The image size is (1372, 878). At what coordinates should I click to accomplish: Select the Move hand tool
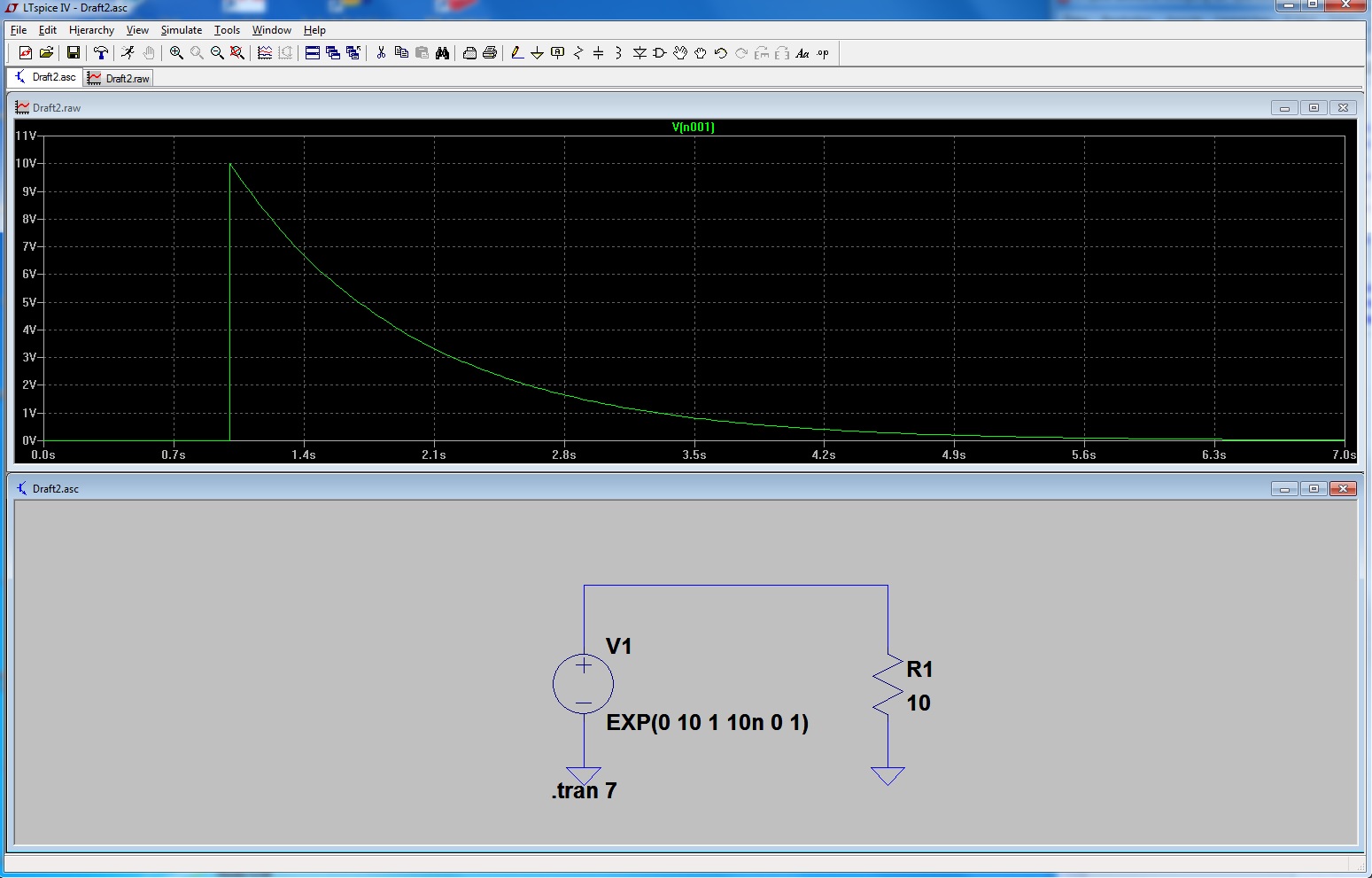[x=680, y=53]
